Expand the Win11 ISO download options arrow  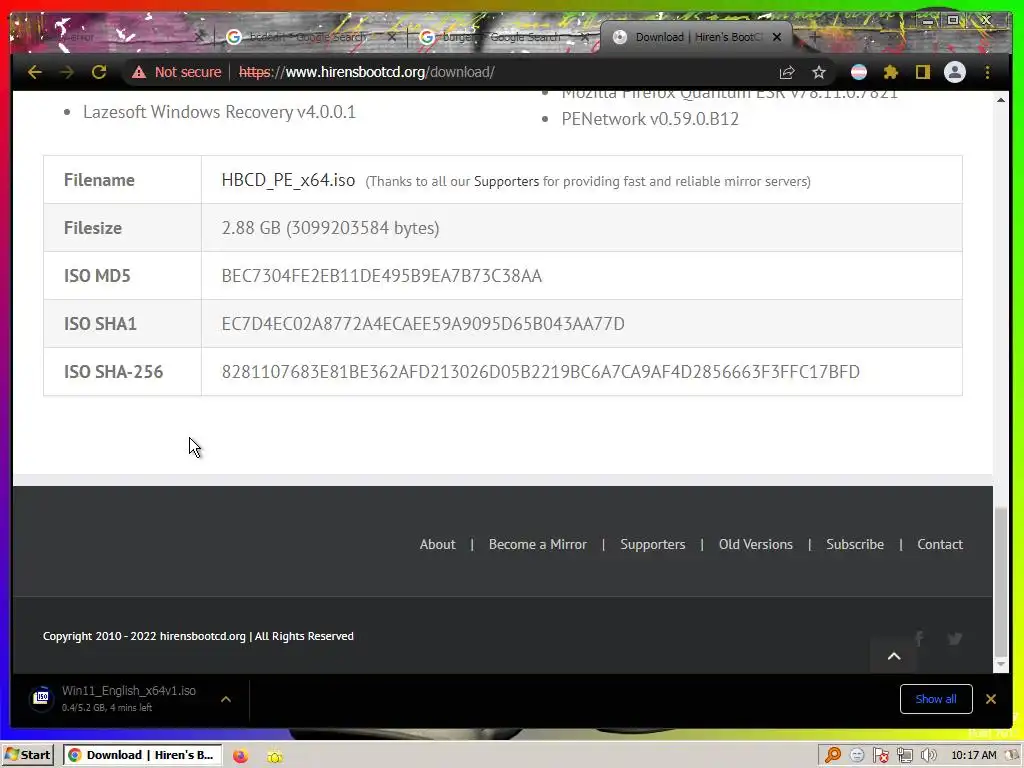226,699
